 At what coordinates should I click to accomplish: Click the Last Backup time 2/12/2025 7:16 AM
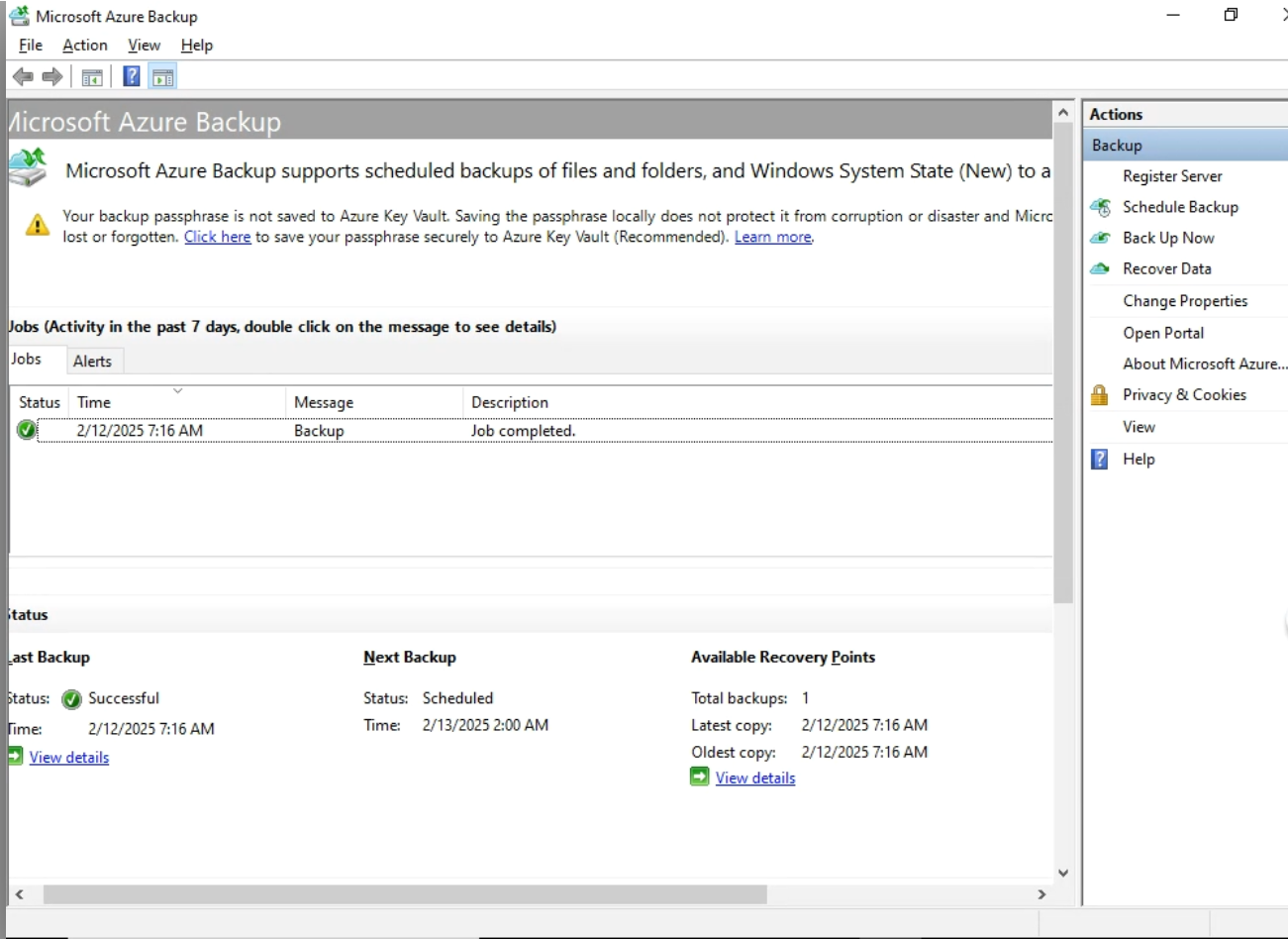(x=151, y=729)
